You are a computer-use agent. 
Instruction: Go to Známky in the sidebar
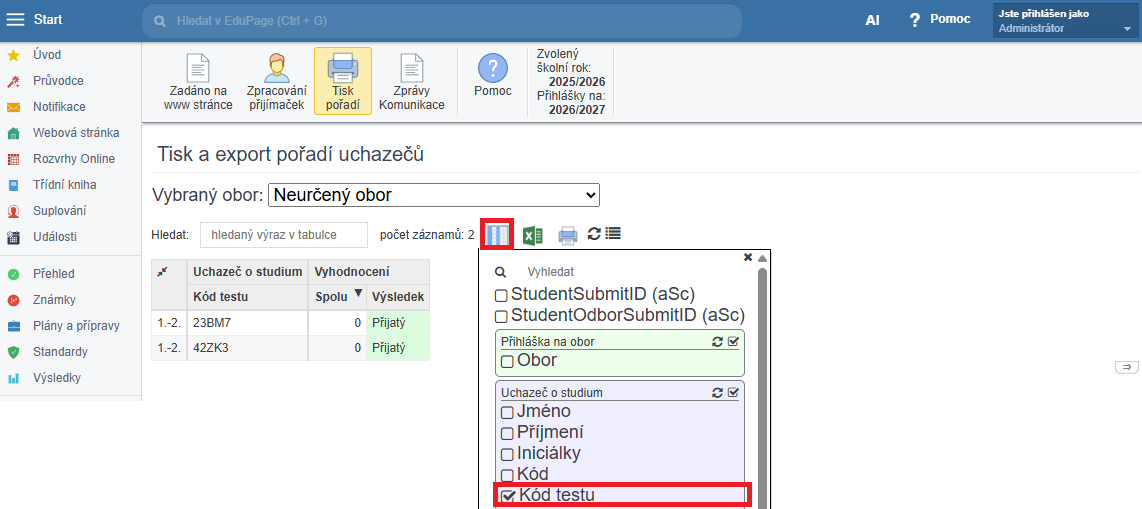[x=54, y=300]
